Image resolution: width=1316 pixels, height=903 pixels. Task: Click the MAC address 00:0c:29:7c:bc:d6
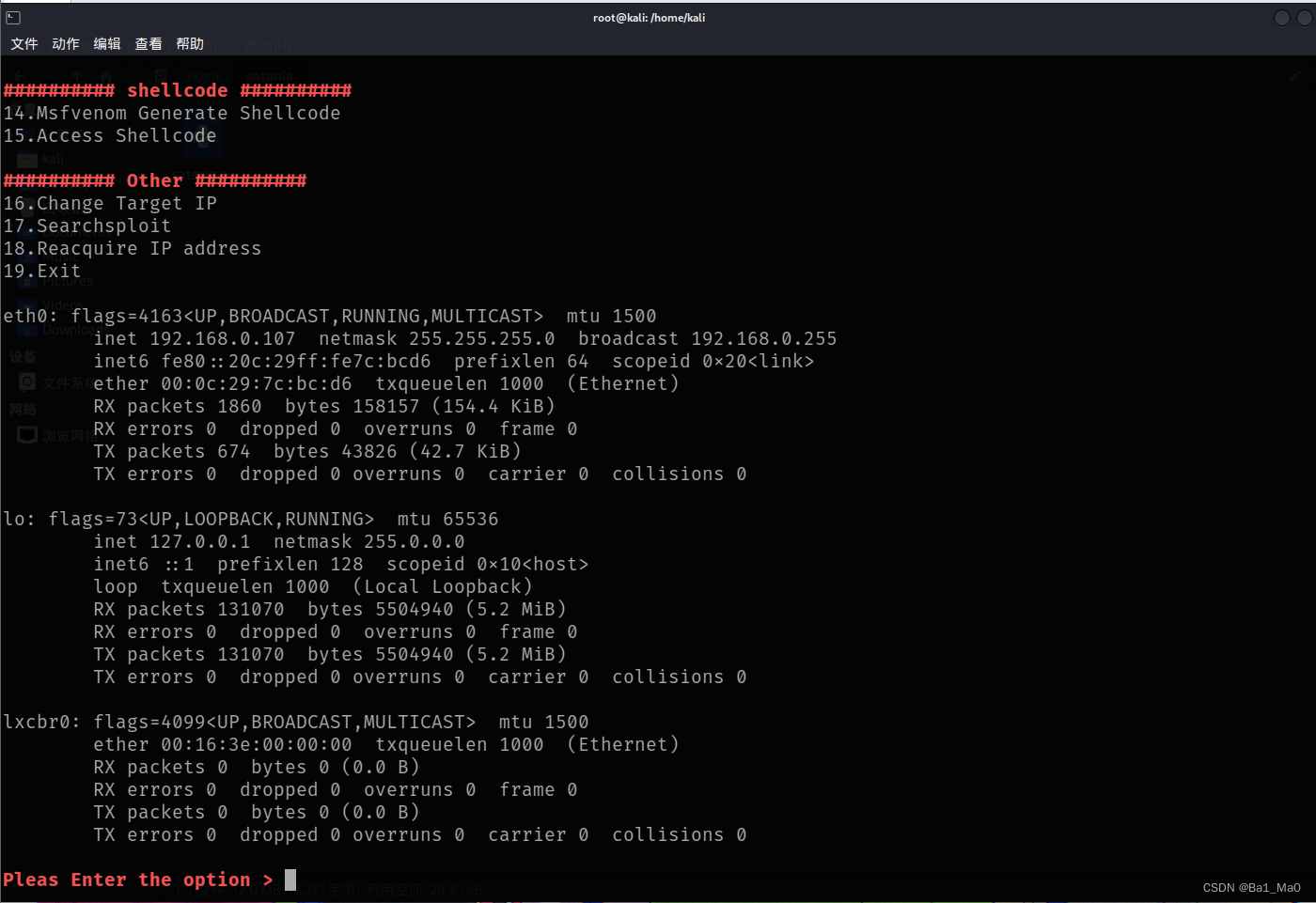(x=257, y=383)
